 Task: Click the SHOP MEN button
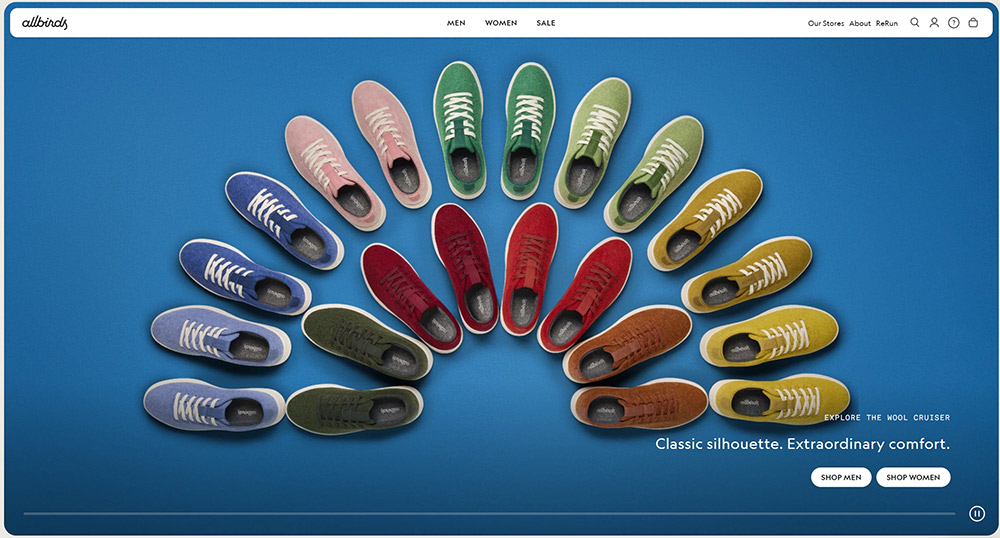841,477
